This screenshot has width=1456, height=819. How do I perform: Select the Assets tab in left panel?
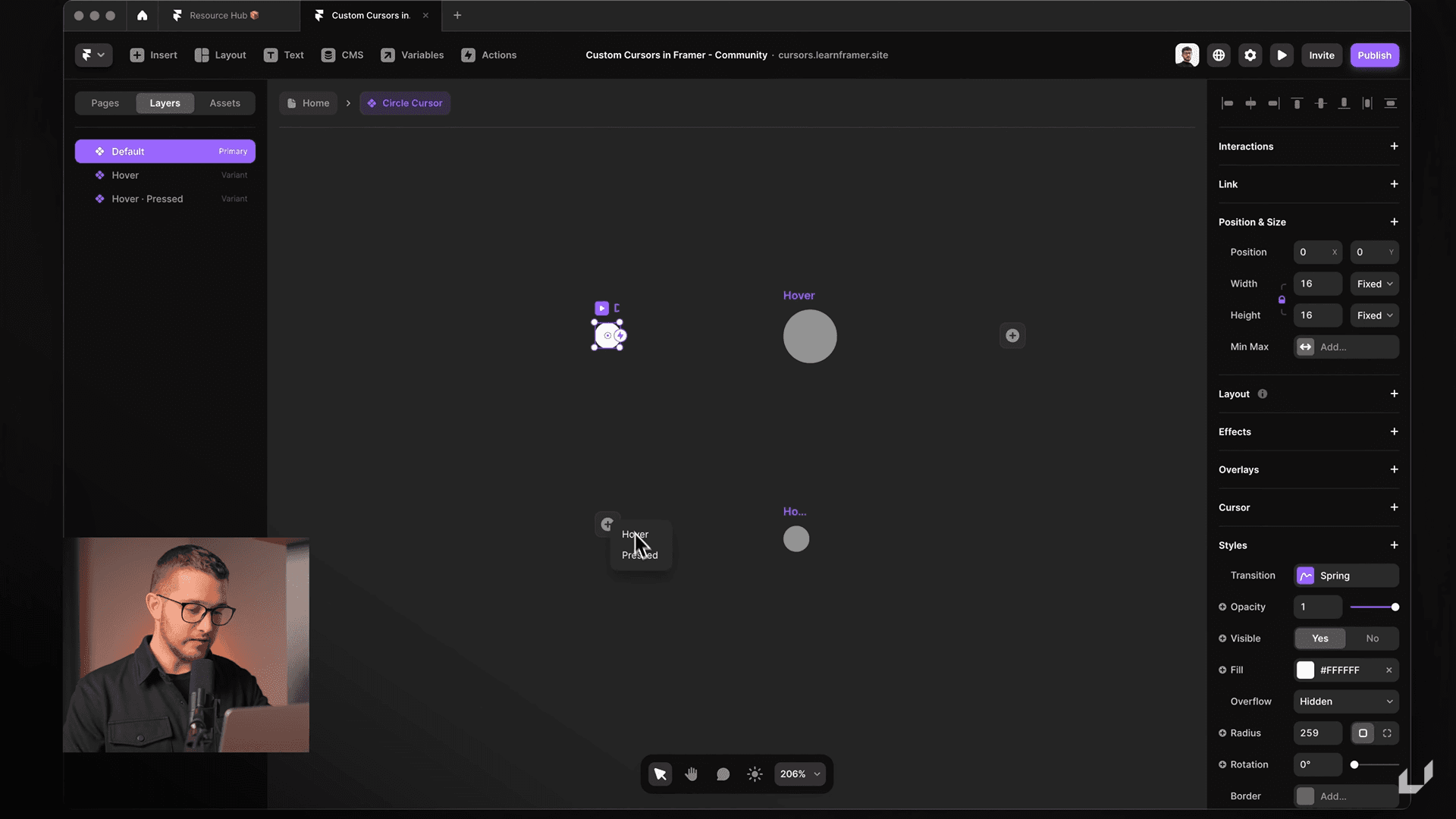pos(224,102)
